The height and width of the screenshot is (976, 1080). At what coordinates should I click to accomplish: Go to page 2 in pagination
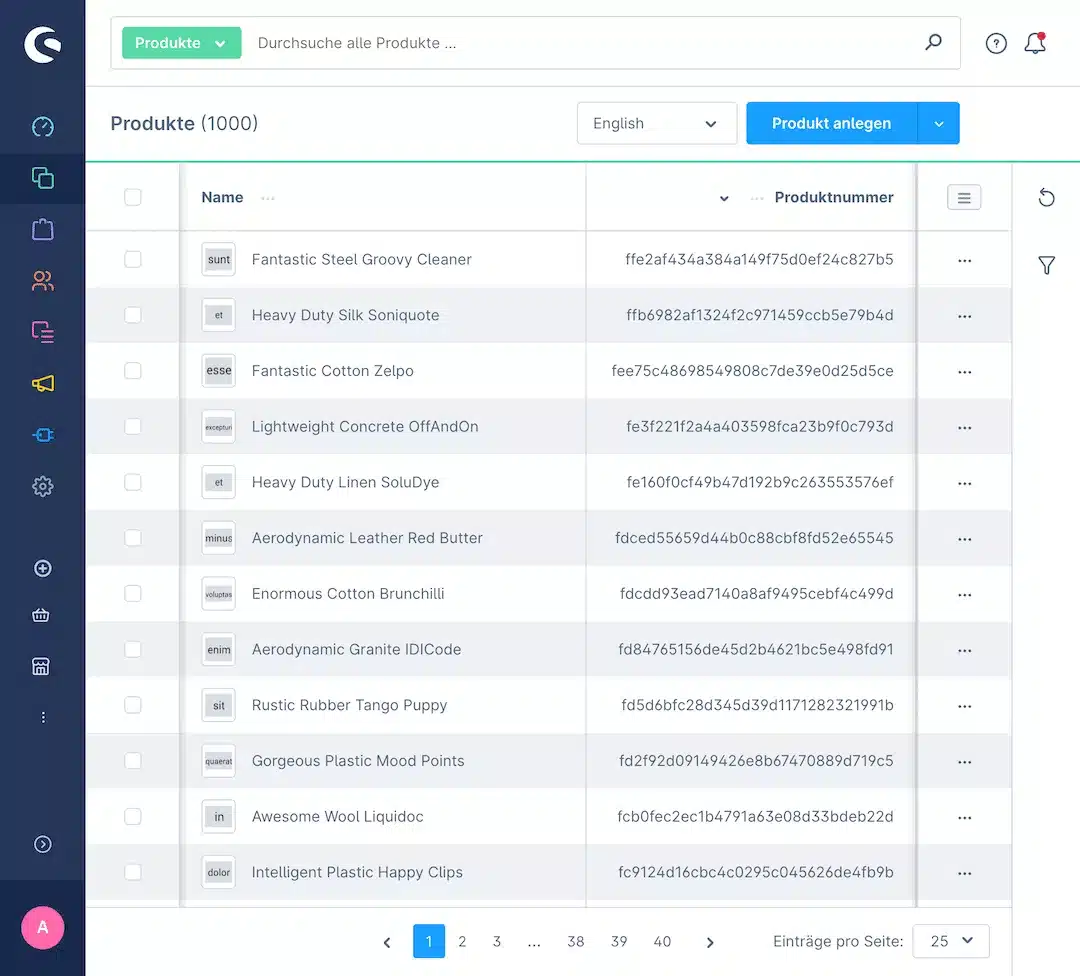[462, 941]
